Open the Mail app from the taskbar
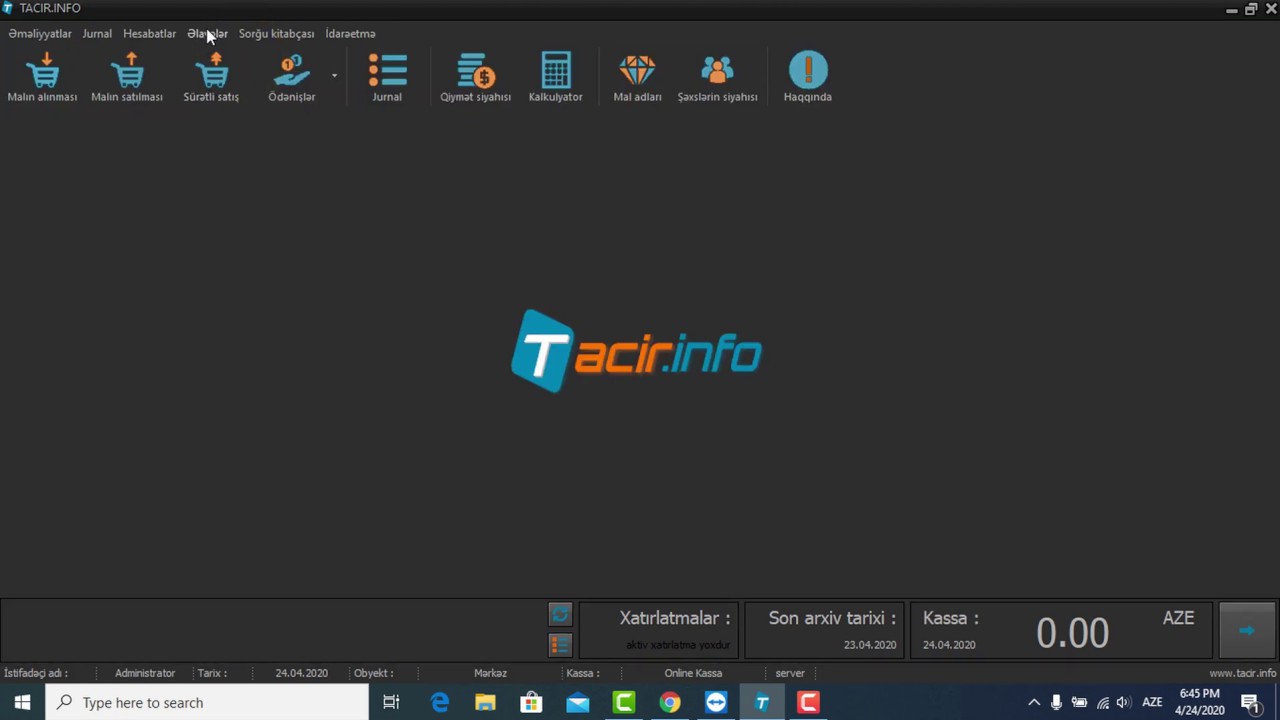Image resolution: width=1280 pixels, height=720 pixels. tap(578, 703)
